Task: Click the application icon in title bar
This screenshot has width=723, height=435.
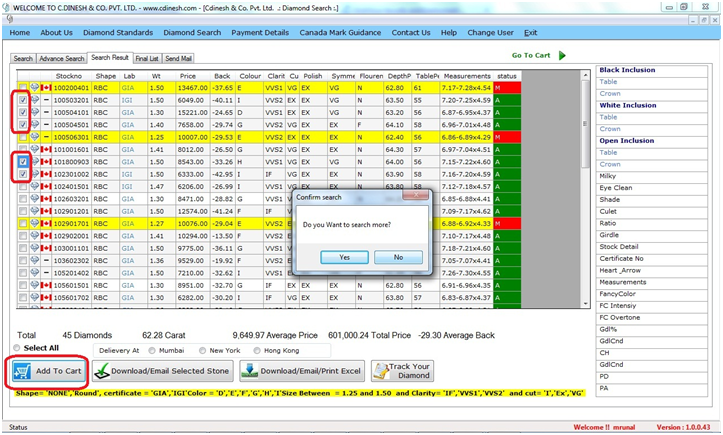Action: (6, 7)
